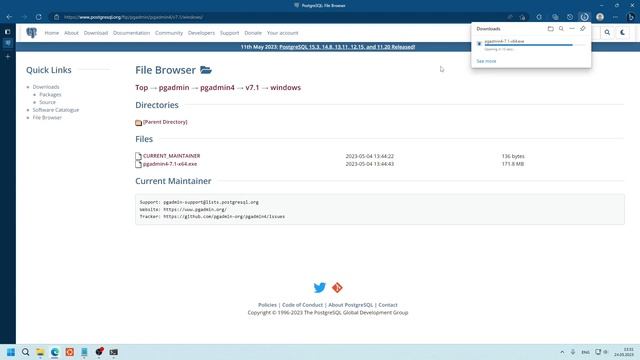Open the Developers menu item
Viewport: 640px width, 360px height.
coord(201,33)
